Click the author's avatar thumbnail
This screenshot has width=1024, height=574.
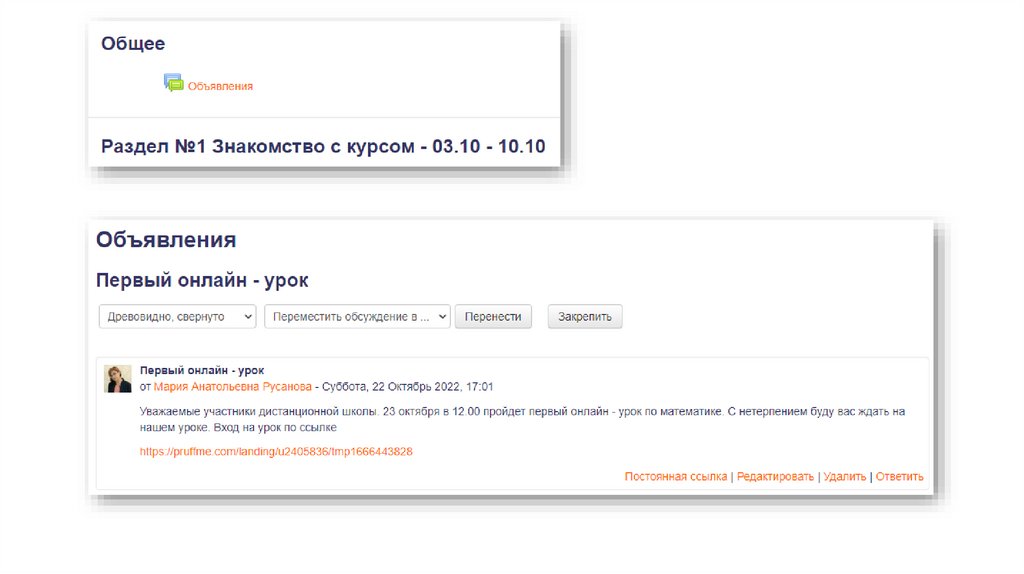point(118,379)
